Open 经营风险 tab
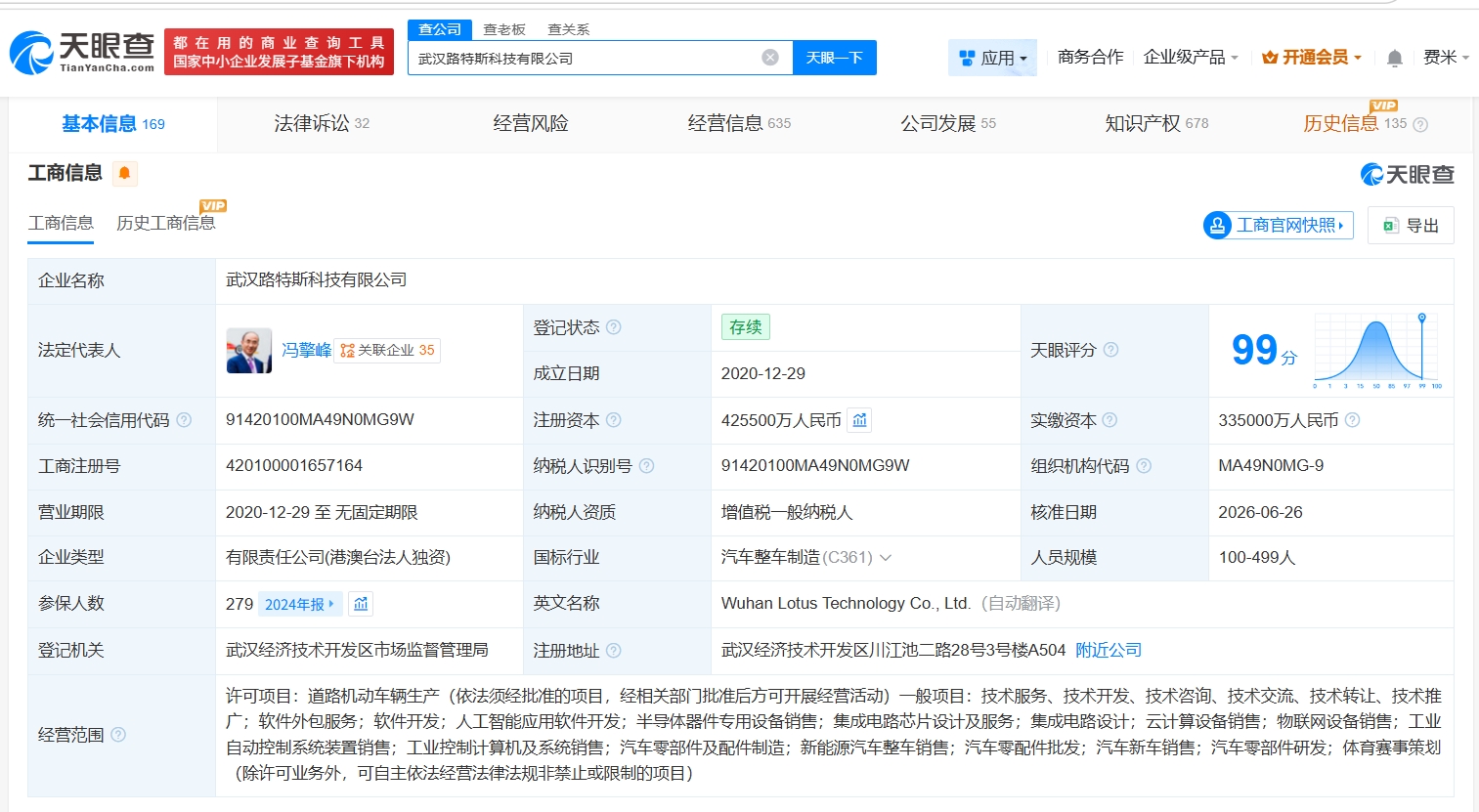 [531, 124]
